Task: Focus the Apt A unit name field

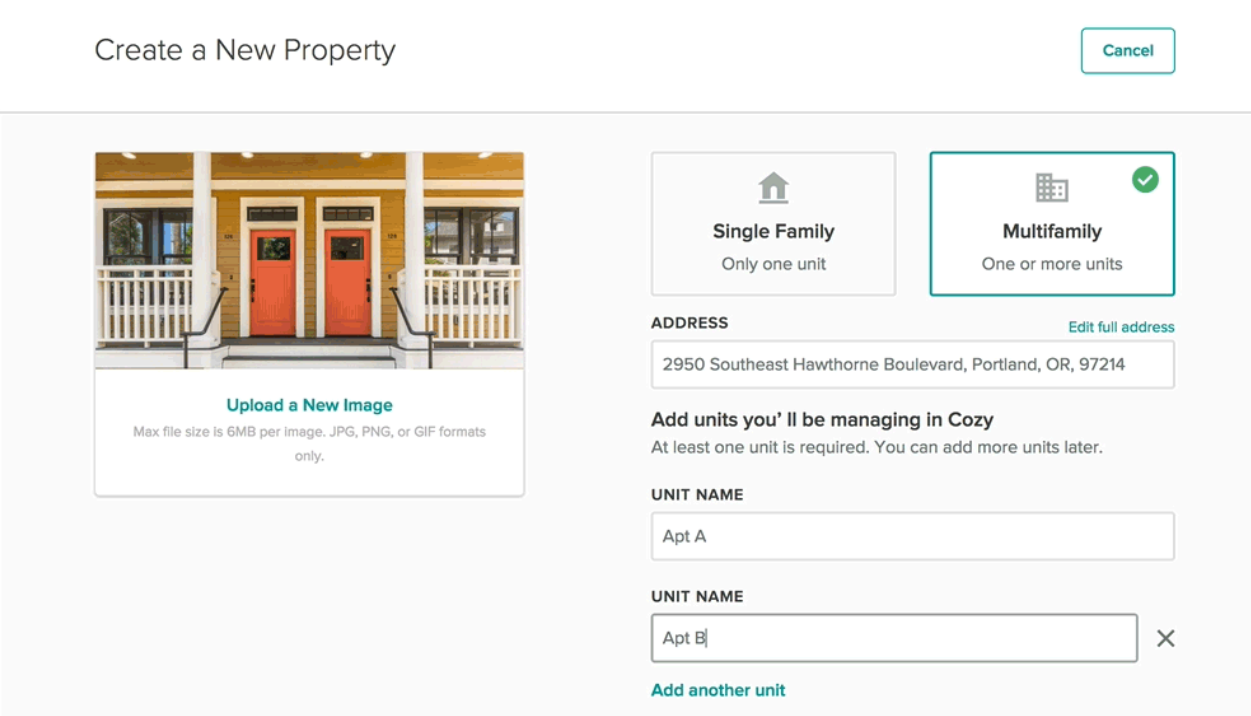Action: tap(913, 536)
